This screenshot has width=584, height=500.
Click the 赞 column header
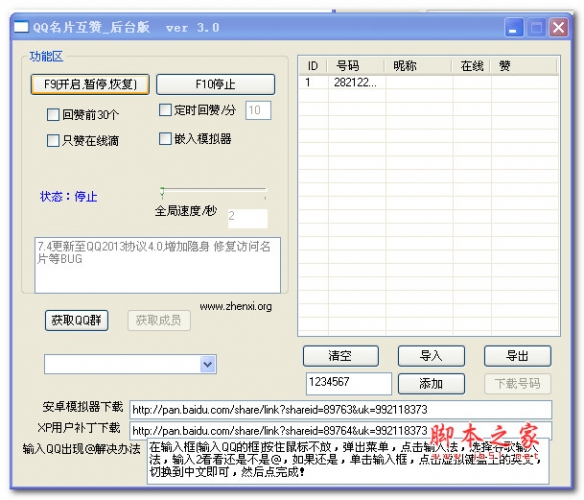tap(524, 66)
